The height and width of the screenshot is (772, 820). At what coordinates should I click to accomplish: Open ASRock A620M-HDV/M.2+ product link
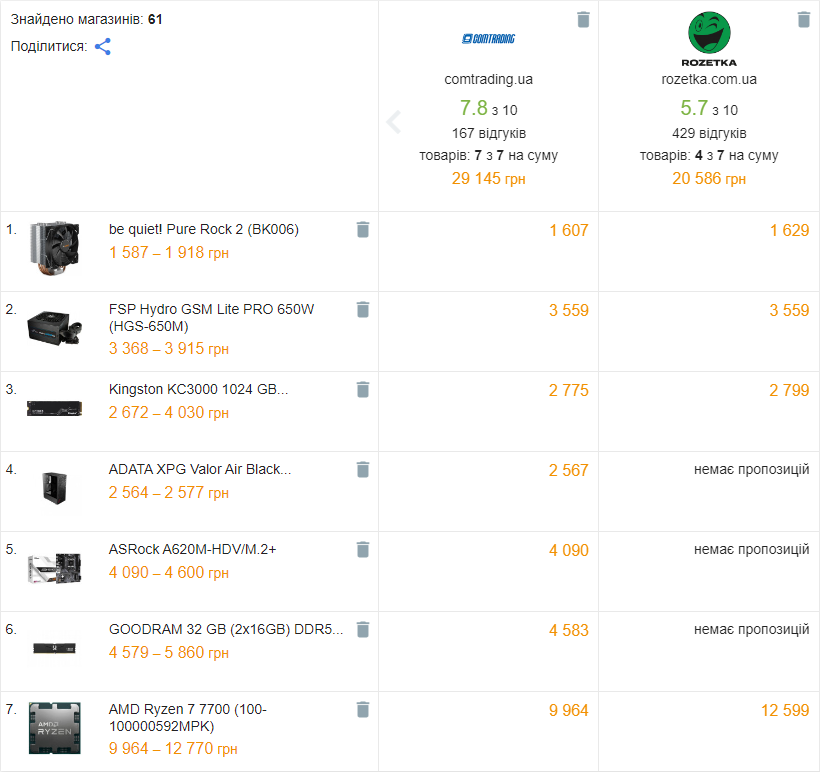192,550
